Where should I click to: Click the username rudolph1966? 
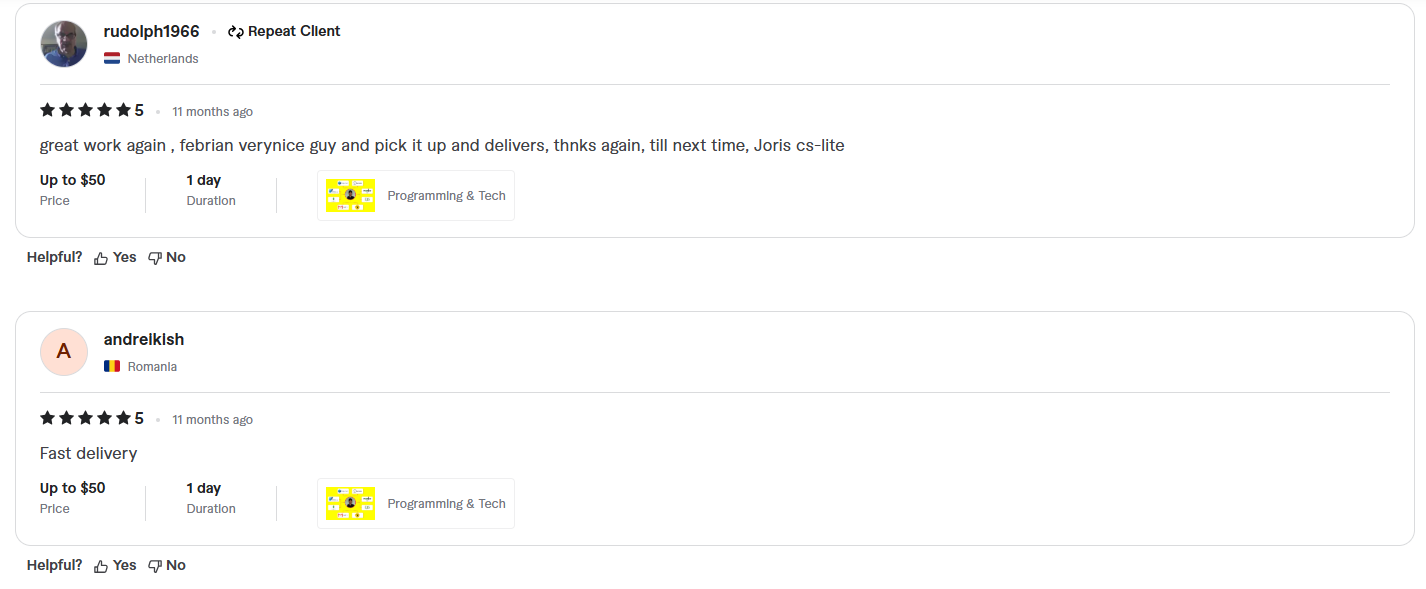click(151, 31)
